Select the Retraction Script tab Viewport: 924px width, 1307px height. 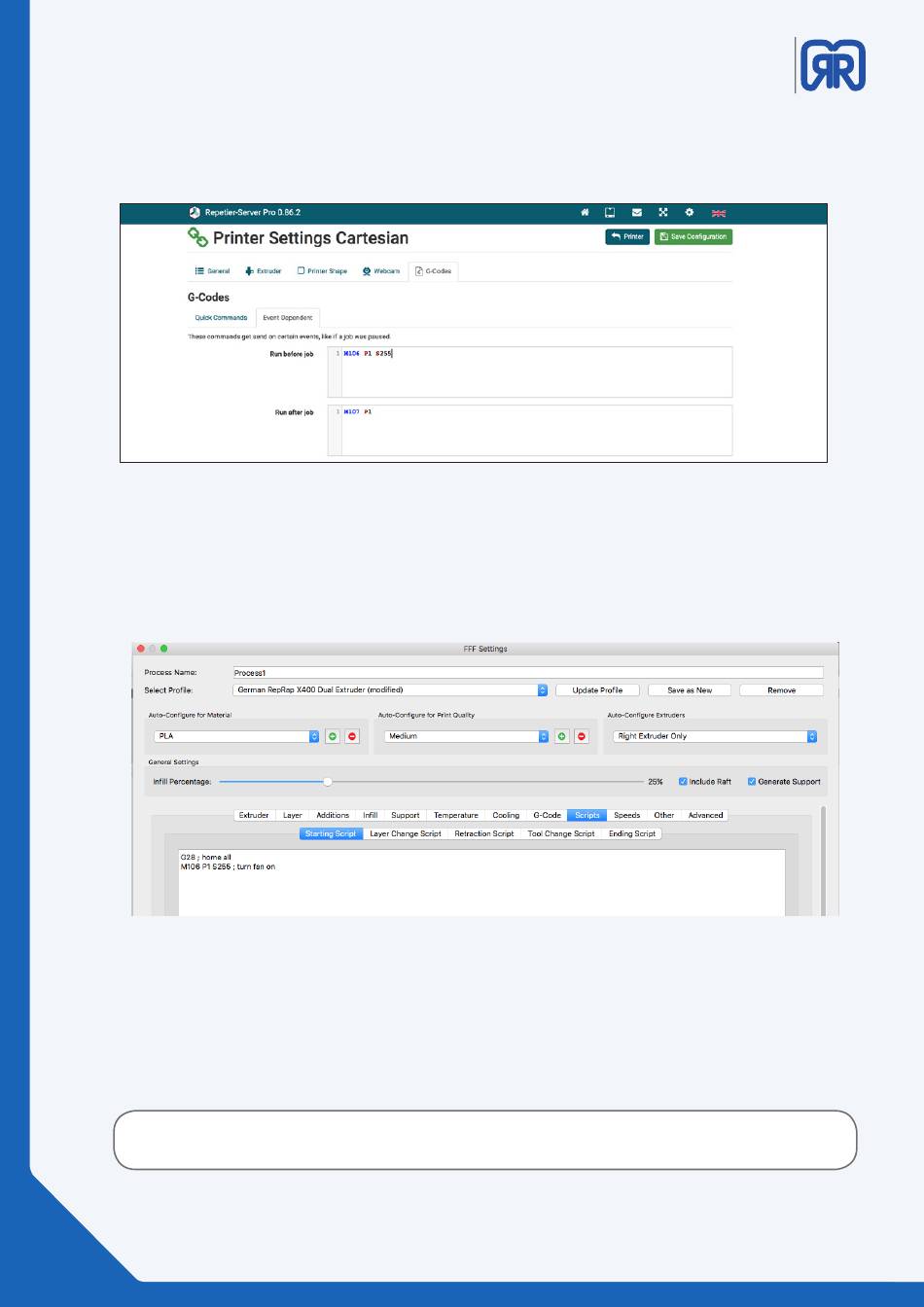click(484, 833)
